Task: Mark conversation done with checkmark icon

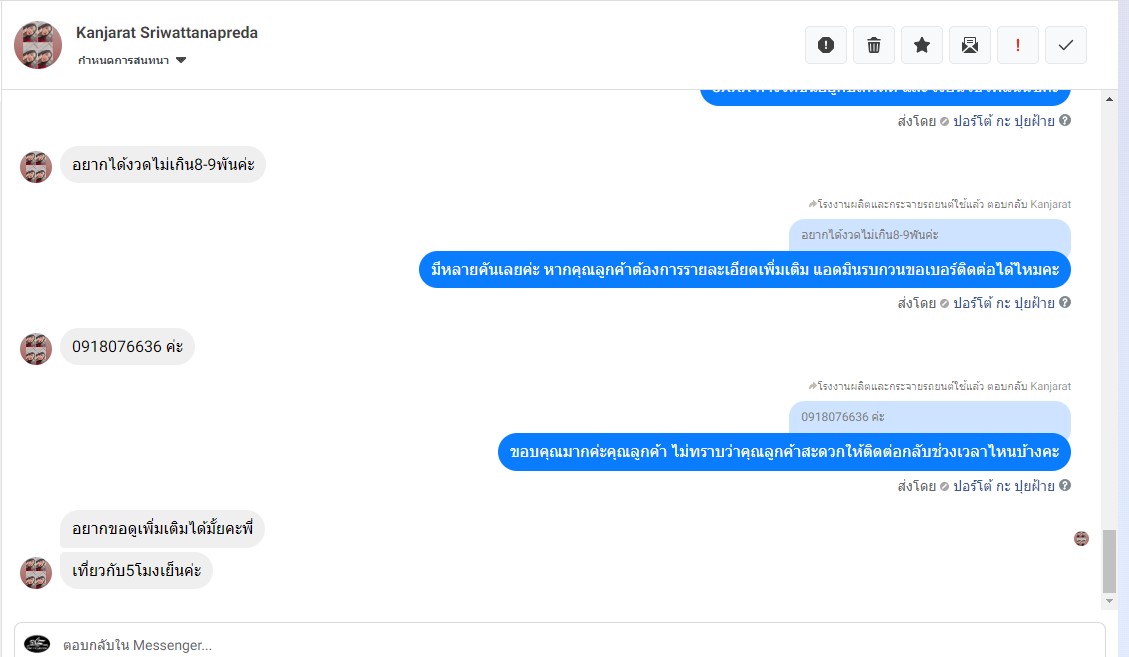Action: [1065, 45]
